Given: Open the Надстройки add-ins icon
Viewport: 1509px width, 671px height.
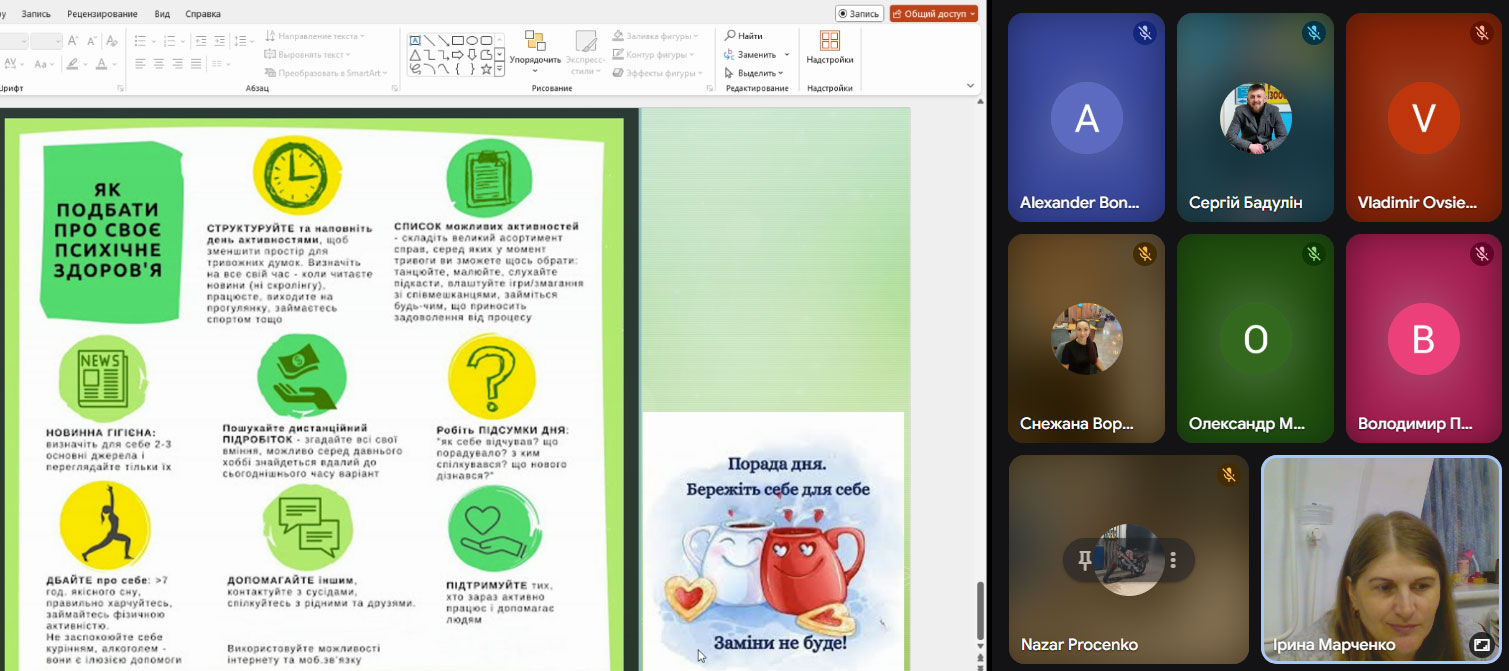Looking at the screenshot, I should [x=829, y=41].
